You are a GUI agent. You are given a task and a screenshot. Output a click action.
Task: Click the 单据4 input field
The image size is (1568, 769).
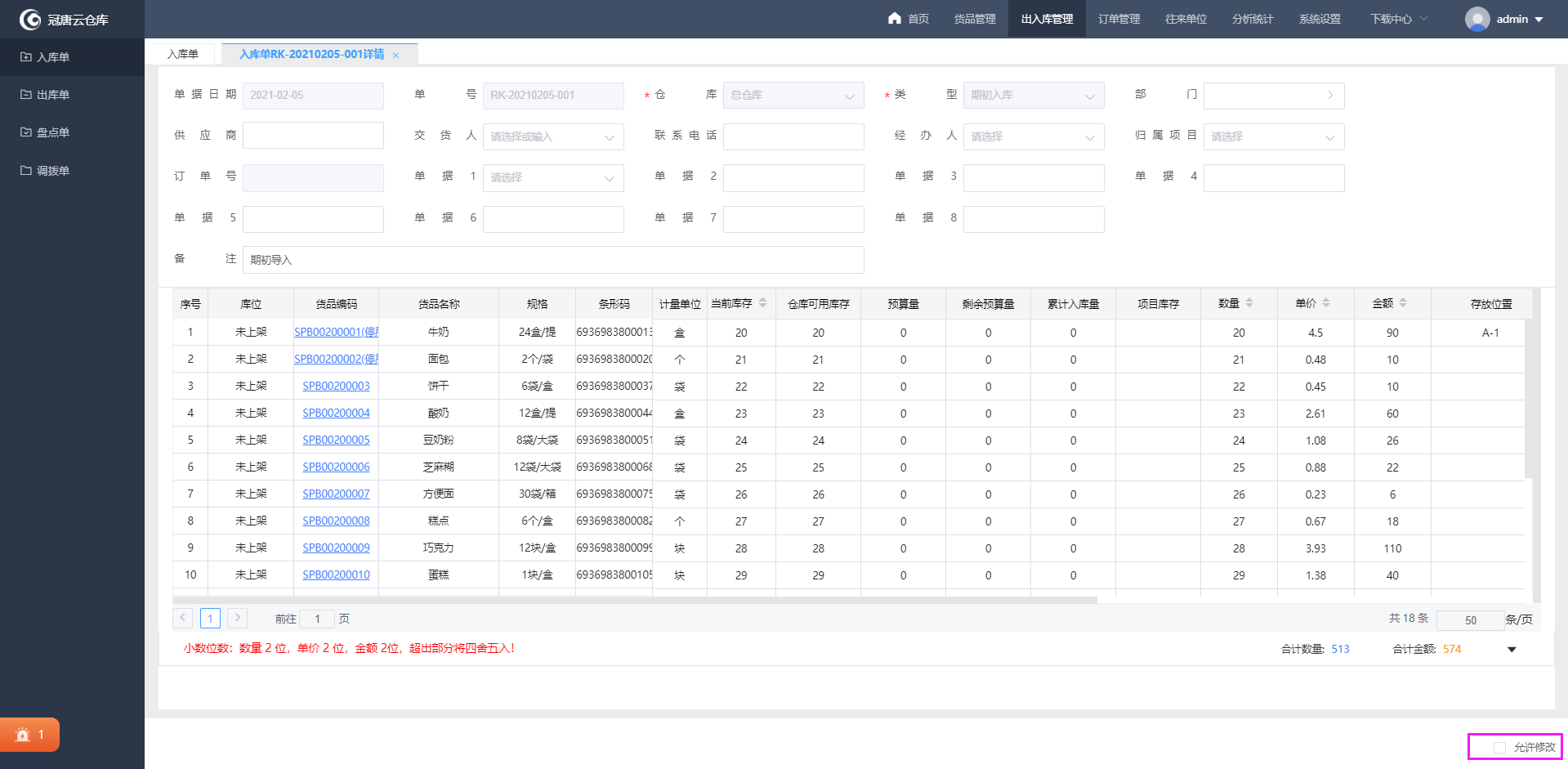click(1274, 177)
